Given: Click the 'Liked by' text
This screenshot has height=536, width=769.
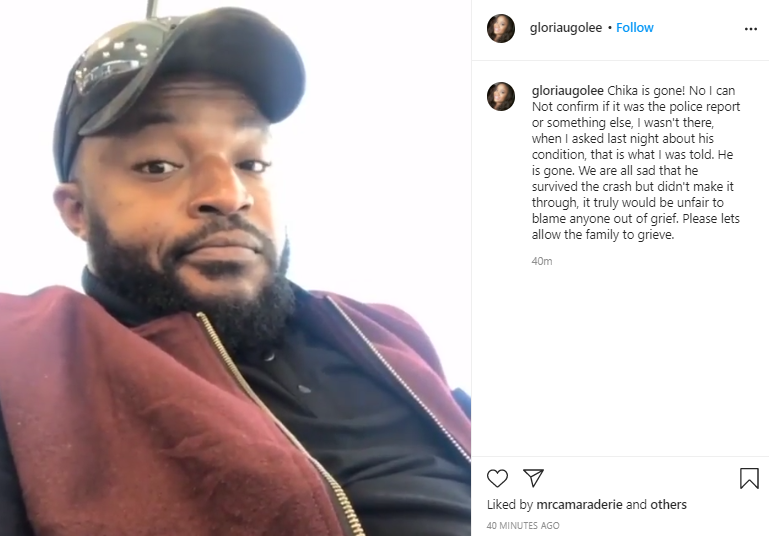Looking at the screenshot, I should [510, 504].
